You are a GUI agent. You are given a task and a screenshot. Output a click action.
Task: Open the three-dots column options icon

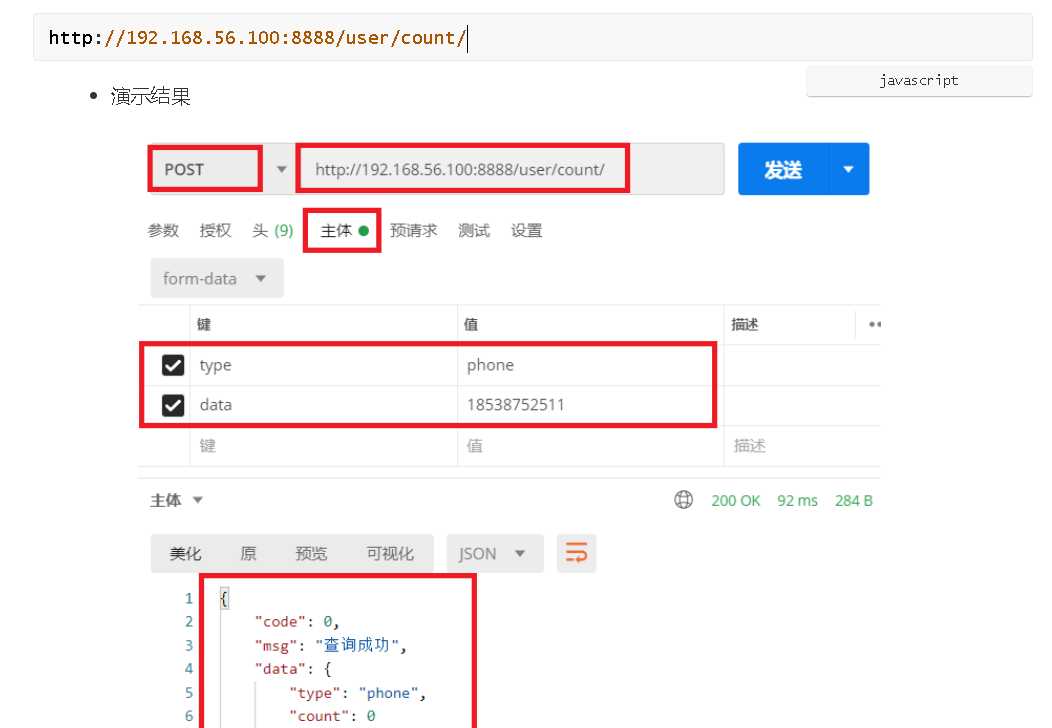click(x=874, y=324)
